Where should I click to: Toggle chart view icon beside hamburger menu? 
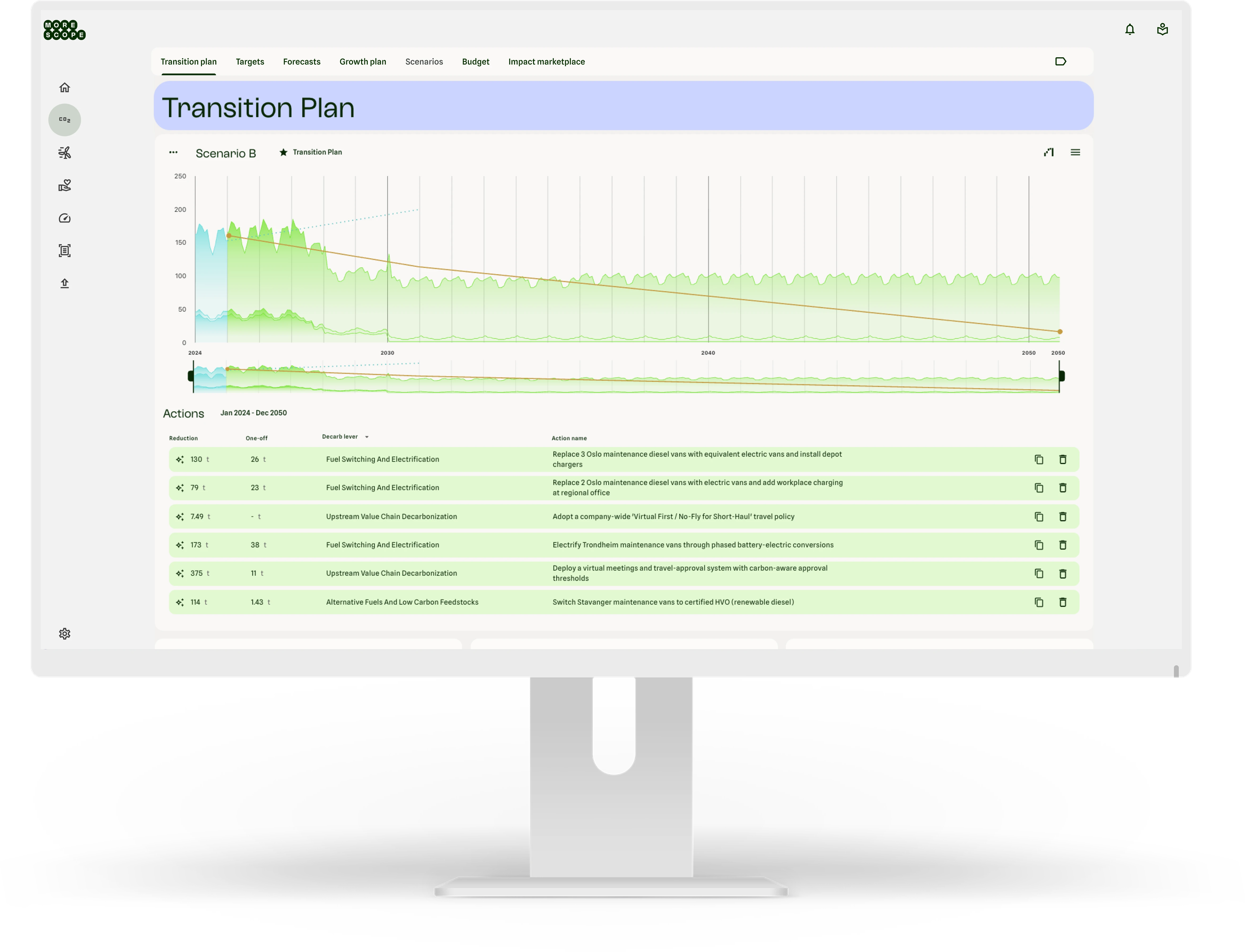[1049, 152]
